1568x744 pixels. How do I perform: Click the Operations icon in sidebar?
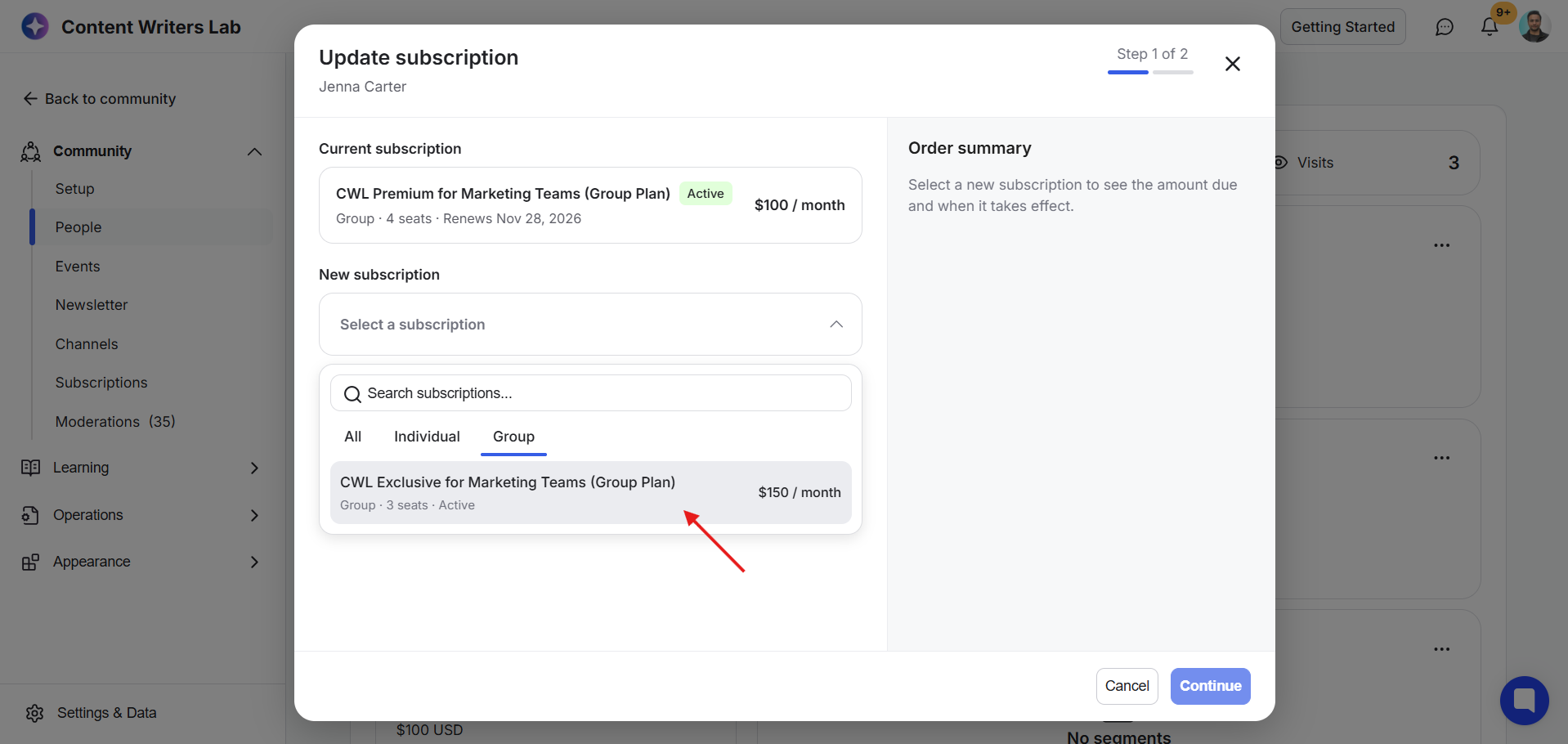pos(31,515)
